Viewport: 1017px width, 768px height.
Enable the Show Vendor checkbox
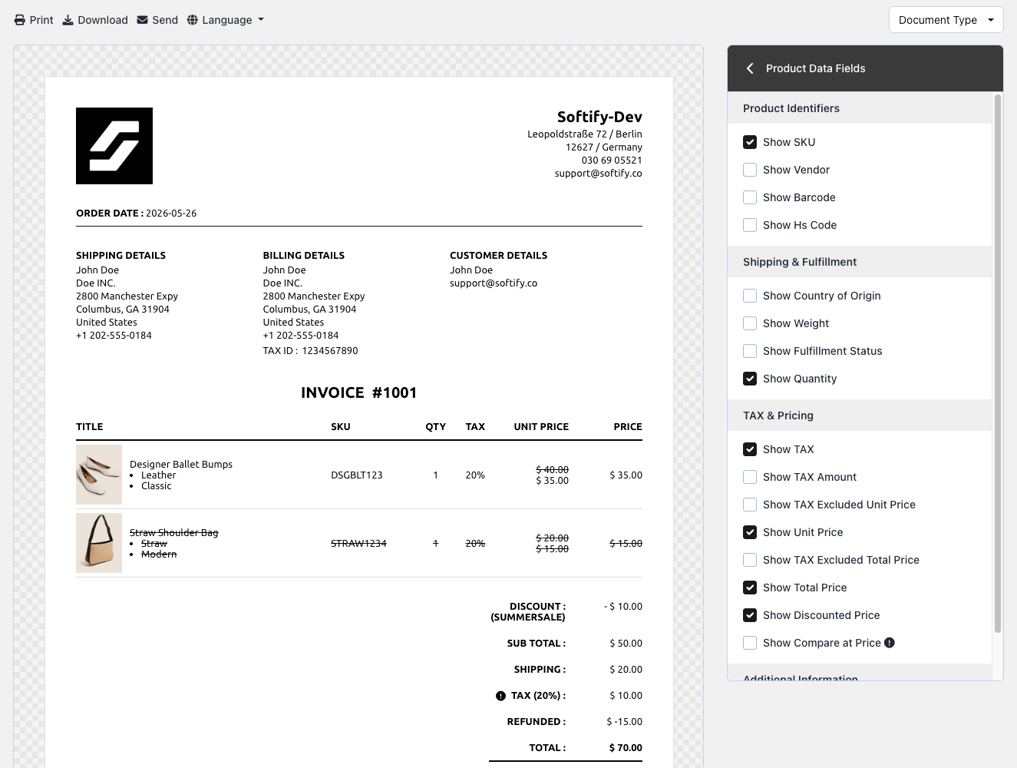750,170
